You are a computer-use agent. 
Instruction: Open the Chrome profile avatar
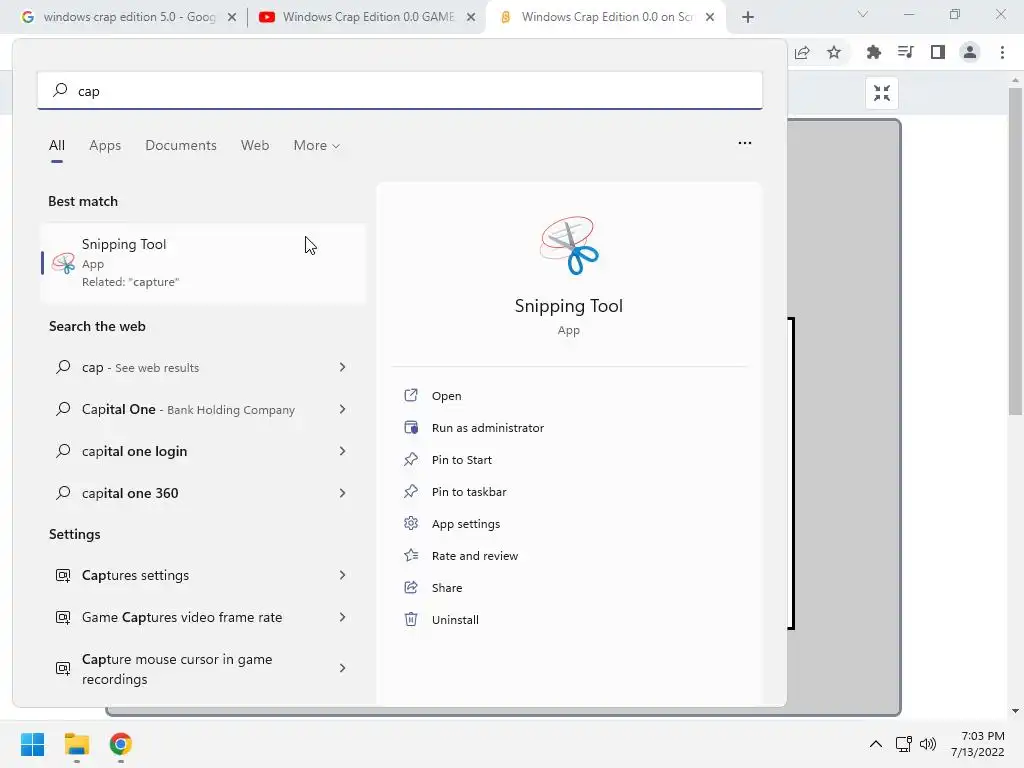[970, 52]
